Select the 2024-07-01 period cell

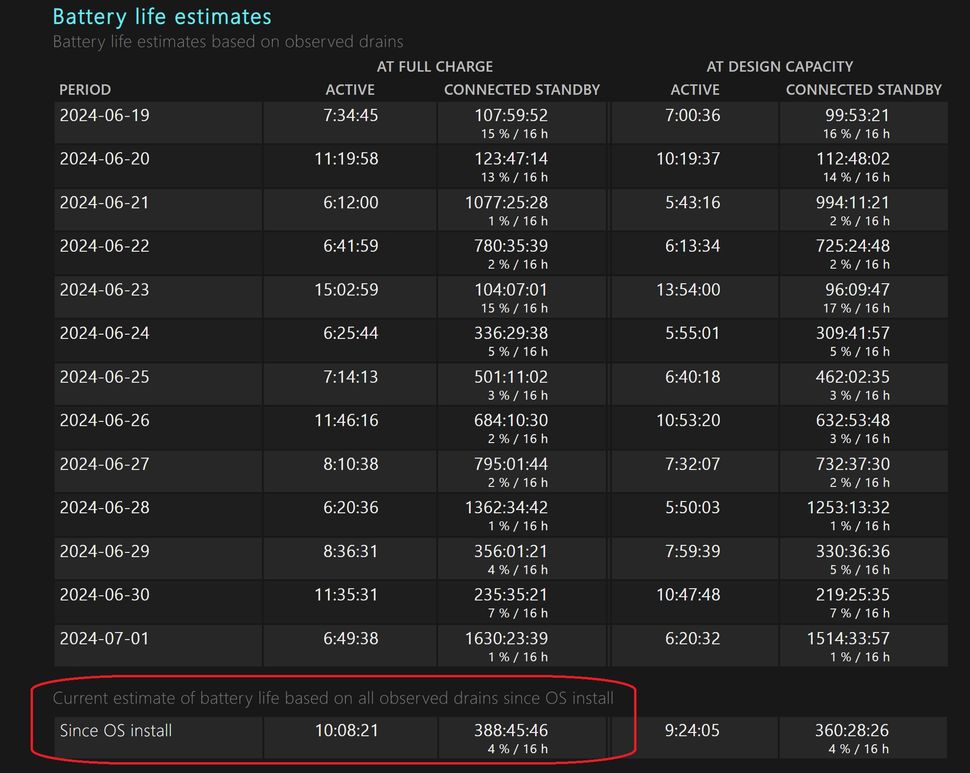point(104,639)
